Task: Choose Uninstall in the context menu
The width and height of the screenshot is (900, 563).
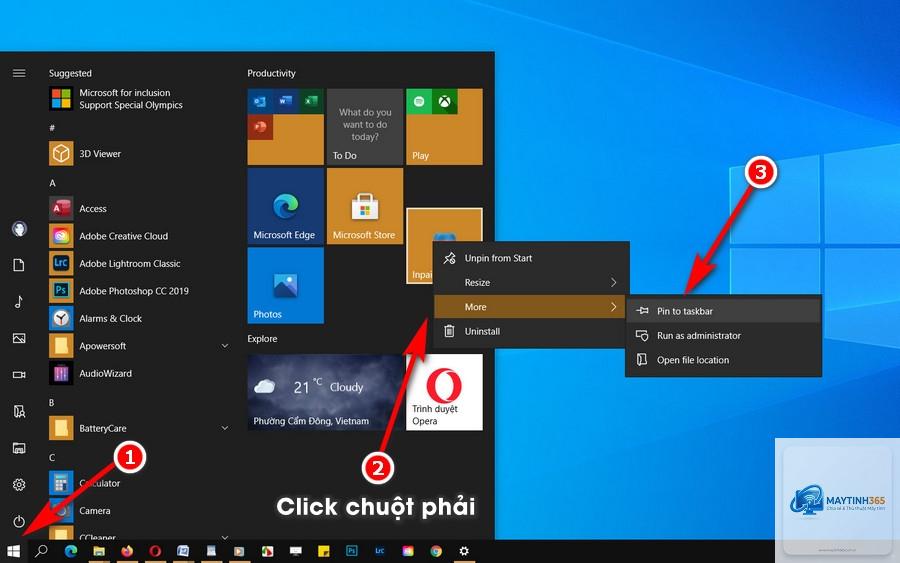Action: pyautogui.click(x=531, y=331)
